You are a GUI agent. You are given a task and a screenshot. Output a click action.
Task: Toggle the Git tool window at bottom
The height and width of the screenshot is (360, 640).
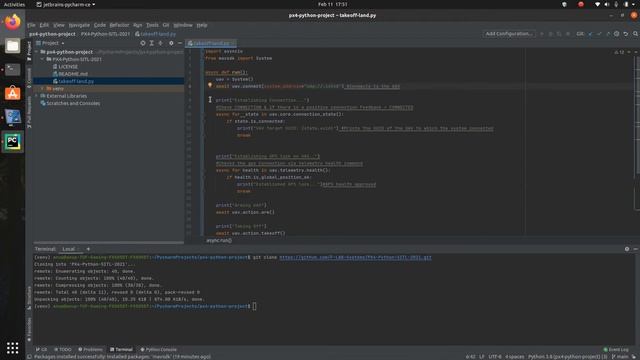click(41, 349)
